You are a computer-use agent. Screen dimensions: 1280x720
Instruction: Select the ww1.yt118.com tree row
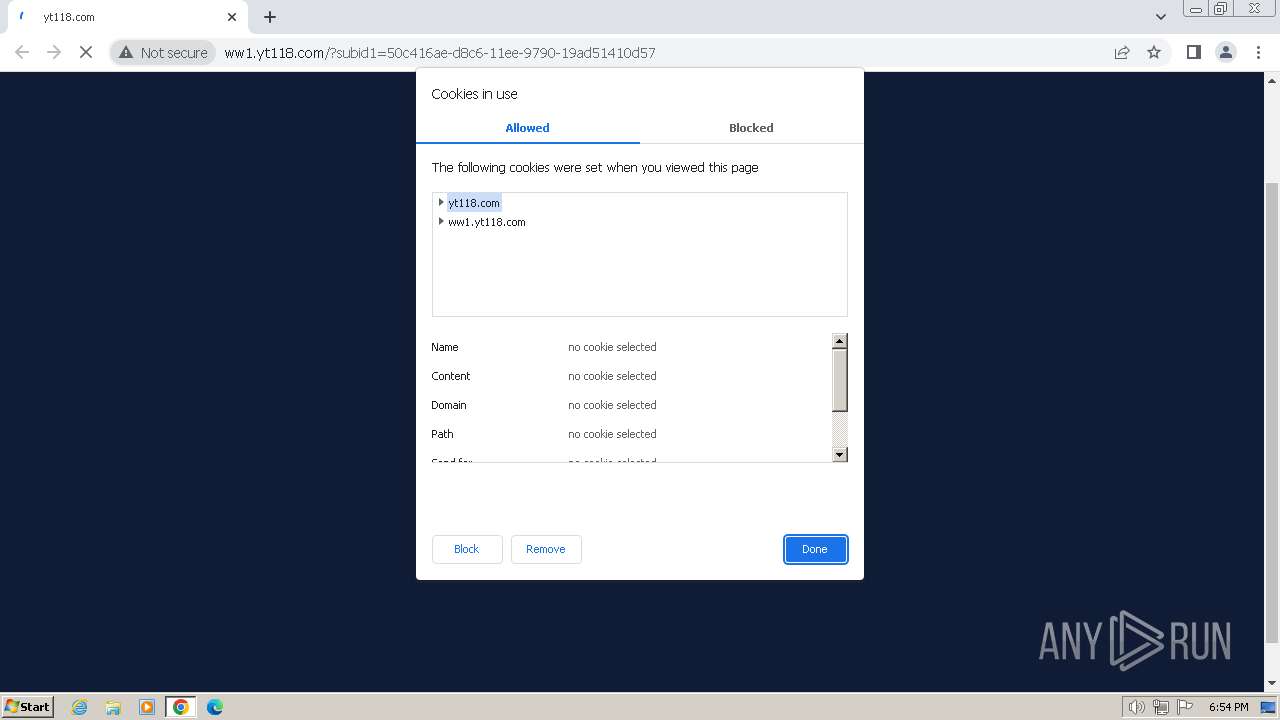point(487,222)
